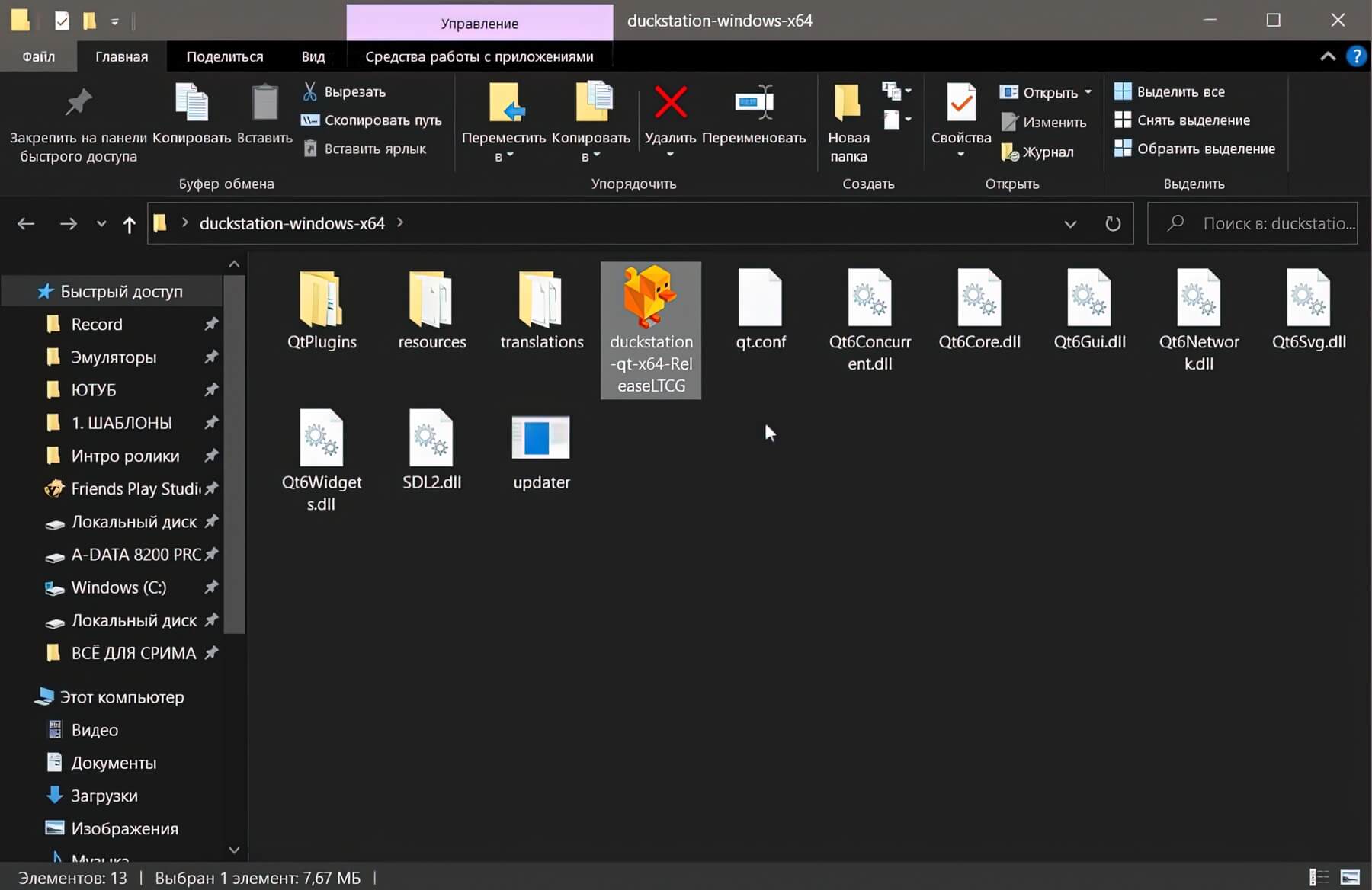Viewport: 1372px width, 890px height.
Task: Open recent locations dropdown
Action: [101, 223]
